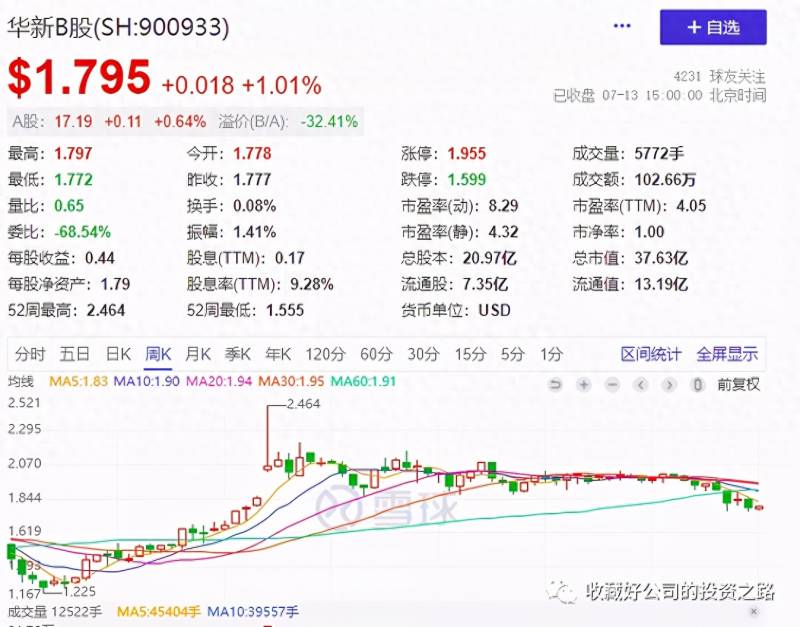Click the 成交量 5772手 value

(x=659, y=153)
